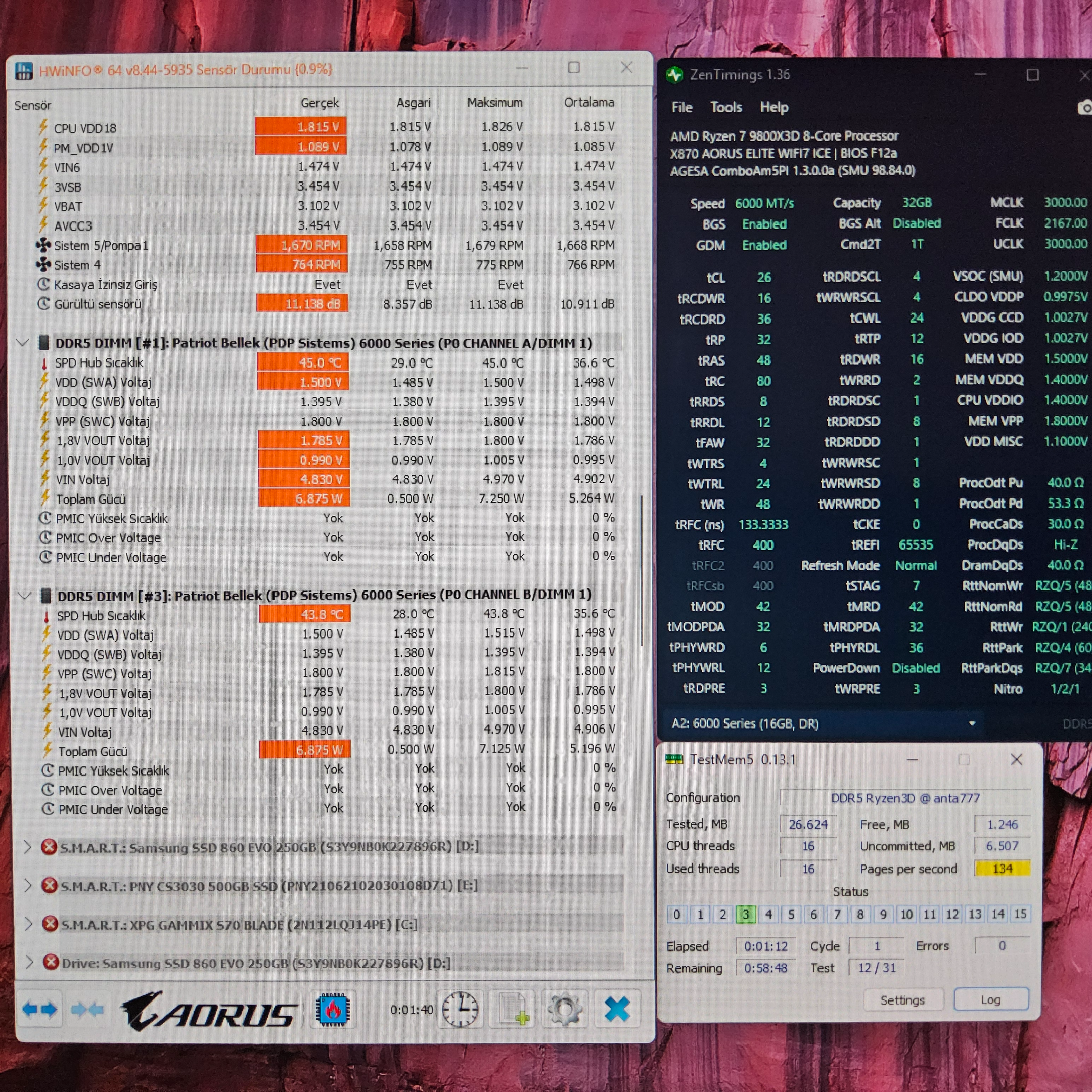1092x1092 pixels.
Task: Click the yellow Pages per second value 134
Action: (1002, 868)
